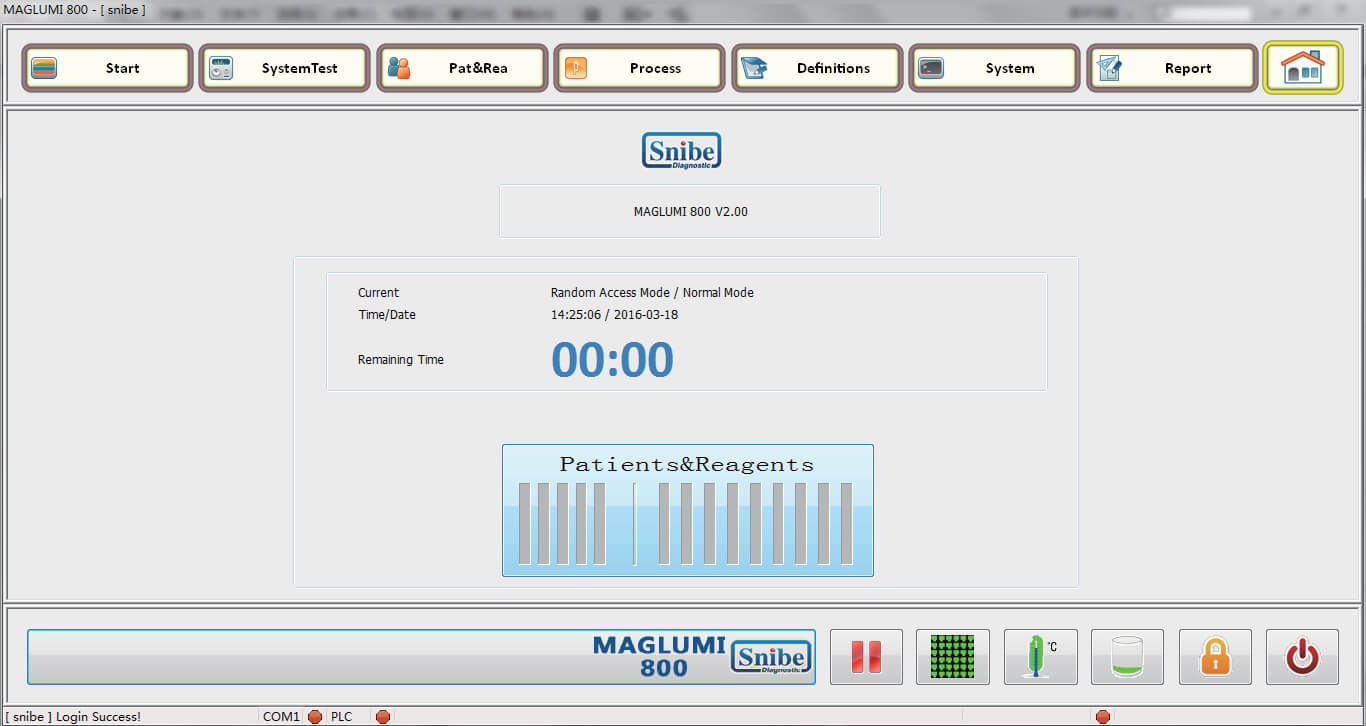The image size is (1366, 726).
Task: Click the red pause button
Action: [866, 657]
